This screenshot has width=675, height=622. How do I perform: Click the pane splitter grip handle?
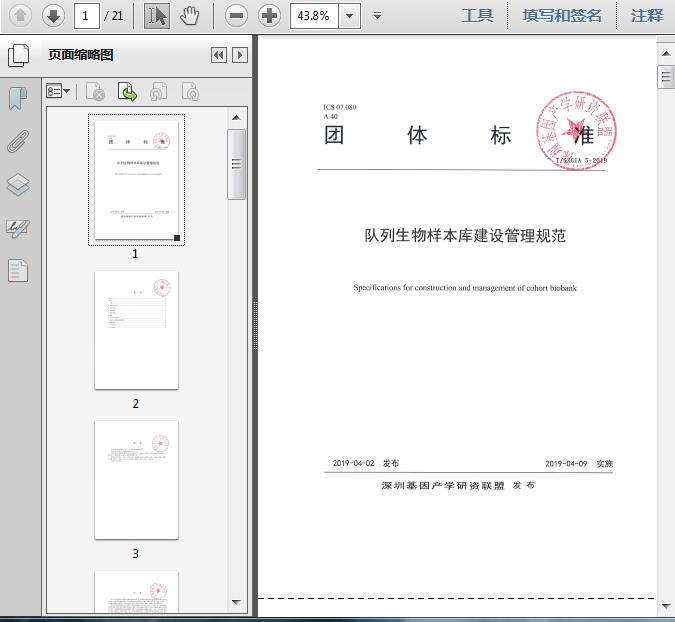click(255, 325)
